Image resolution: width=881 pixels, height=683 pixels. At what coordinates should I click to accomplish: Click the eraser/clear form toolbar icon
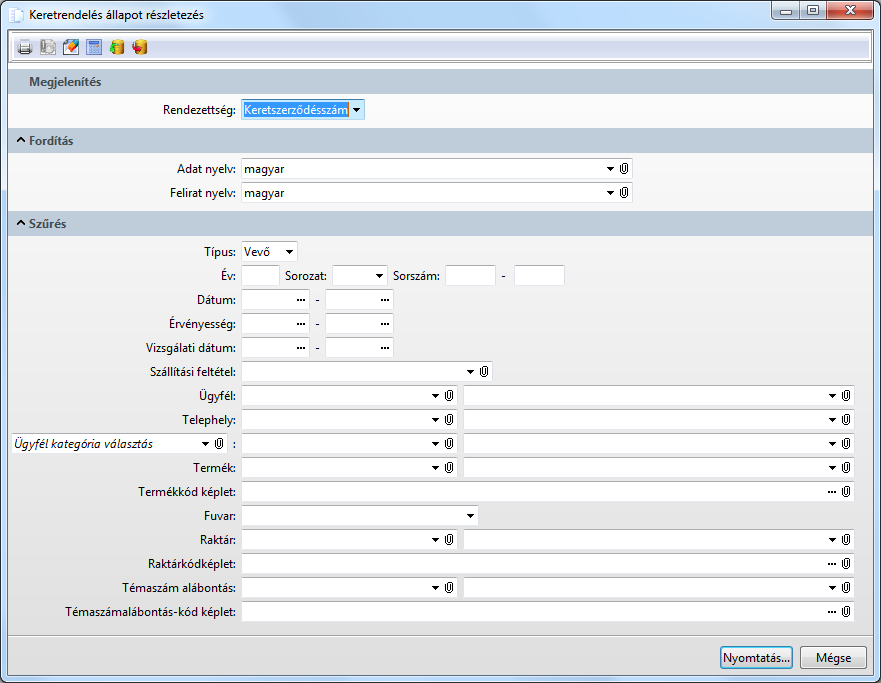click(71, 47)
